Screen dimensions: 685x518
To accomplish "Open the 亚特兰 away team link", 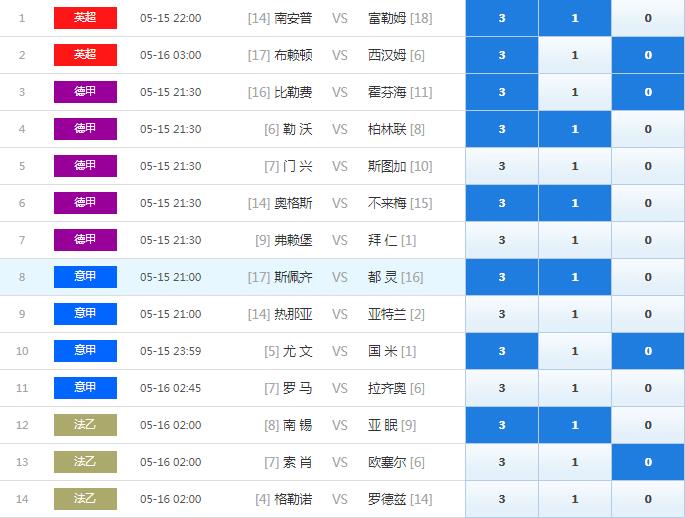I will pos(386,314).
